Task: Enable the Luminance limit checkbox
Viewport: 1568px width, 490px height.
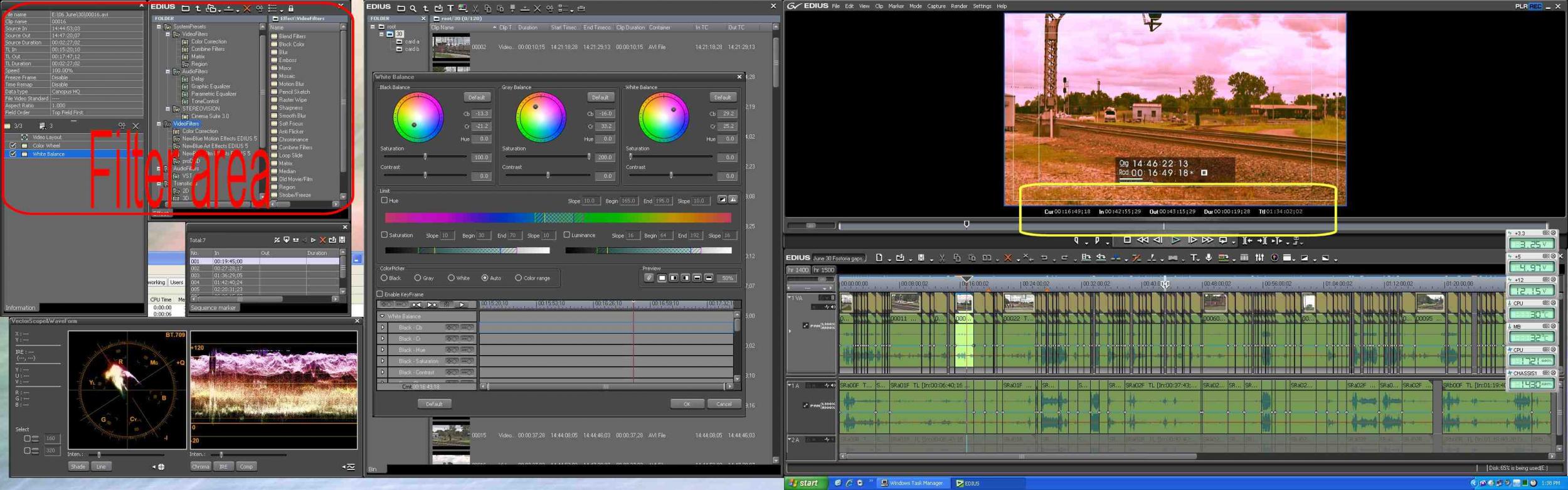Action: tap(566, 235)
